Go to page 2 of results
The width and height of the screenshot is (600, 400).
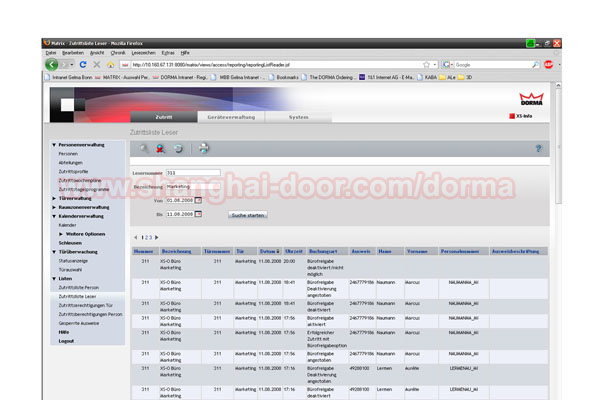point(146,237)
